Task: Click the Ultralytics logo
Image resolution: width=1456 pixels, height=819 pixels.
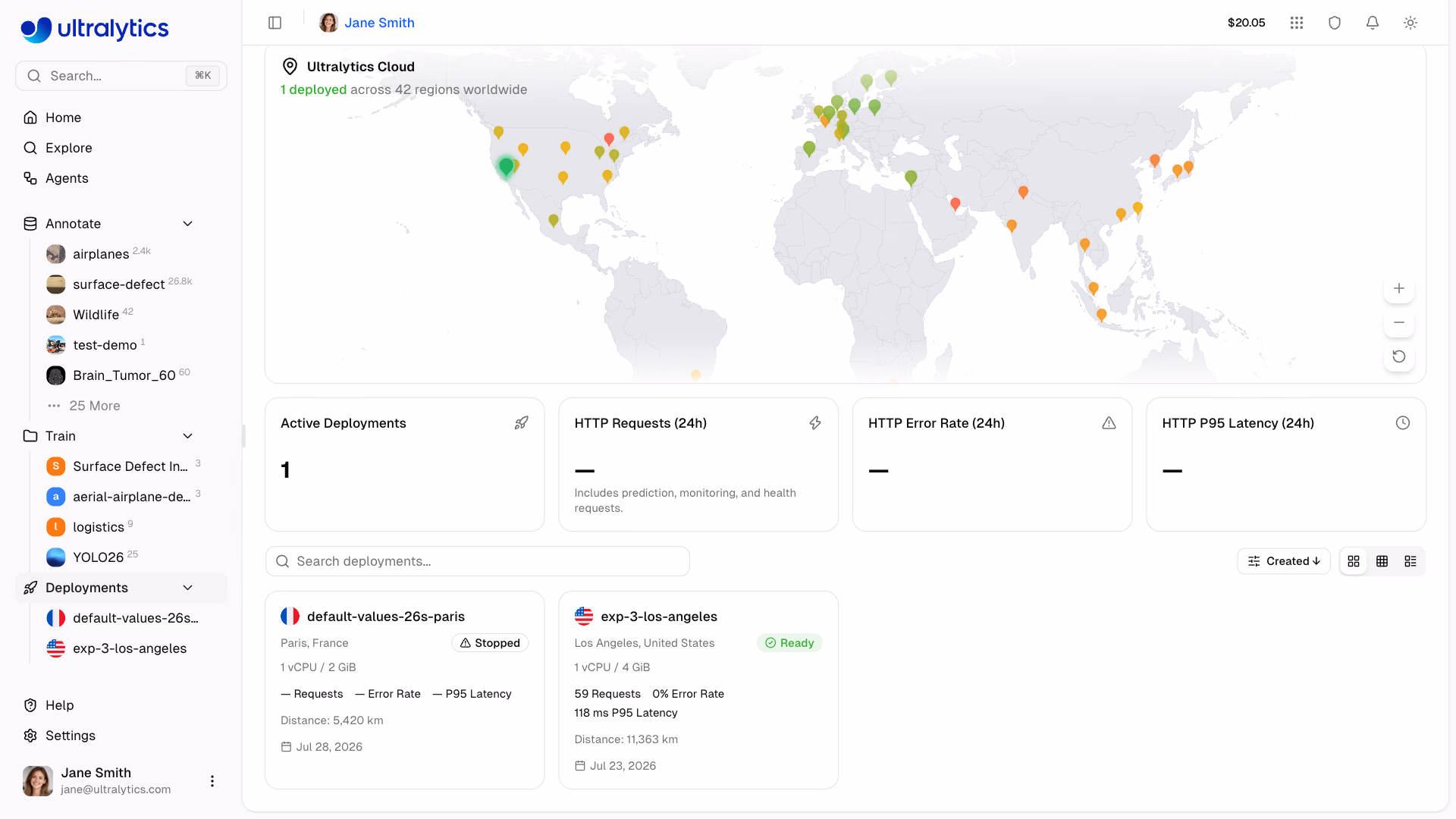Action: tap(95, 29)
